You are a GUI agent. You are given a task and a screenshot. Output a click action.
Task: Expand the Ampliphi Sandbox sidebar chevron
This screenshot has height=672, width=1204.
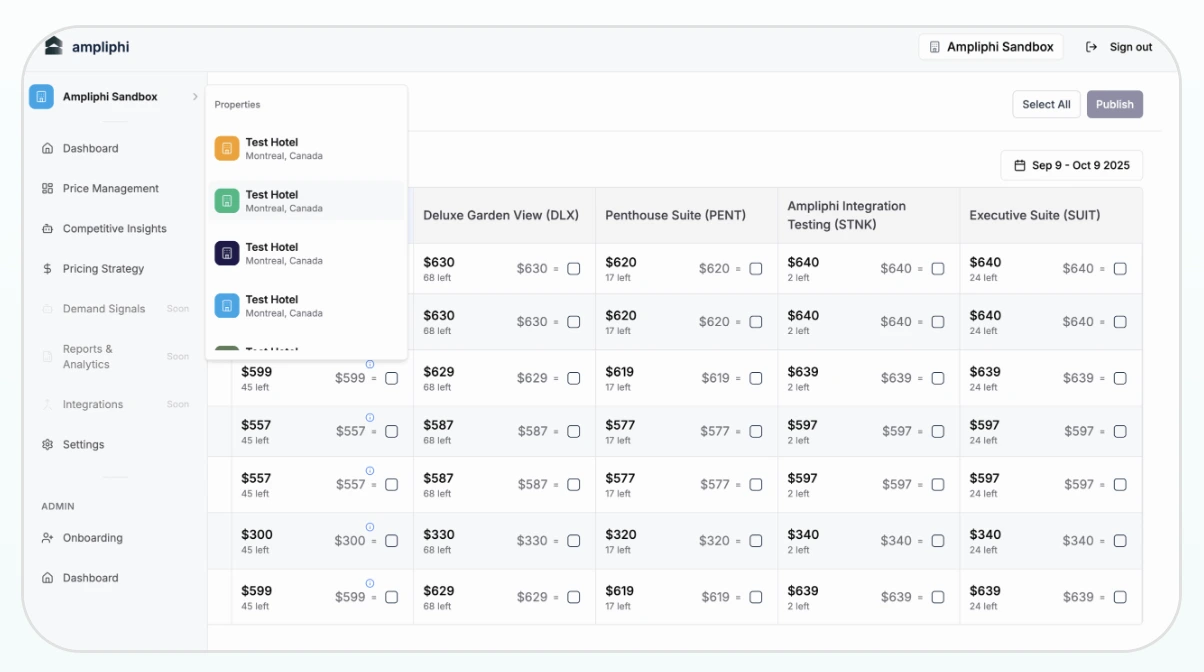196,97
